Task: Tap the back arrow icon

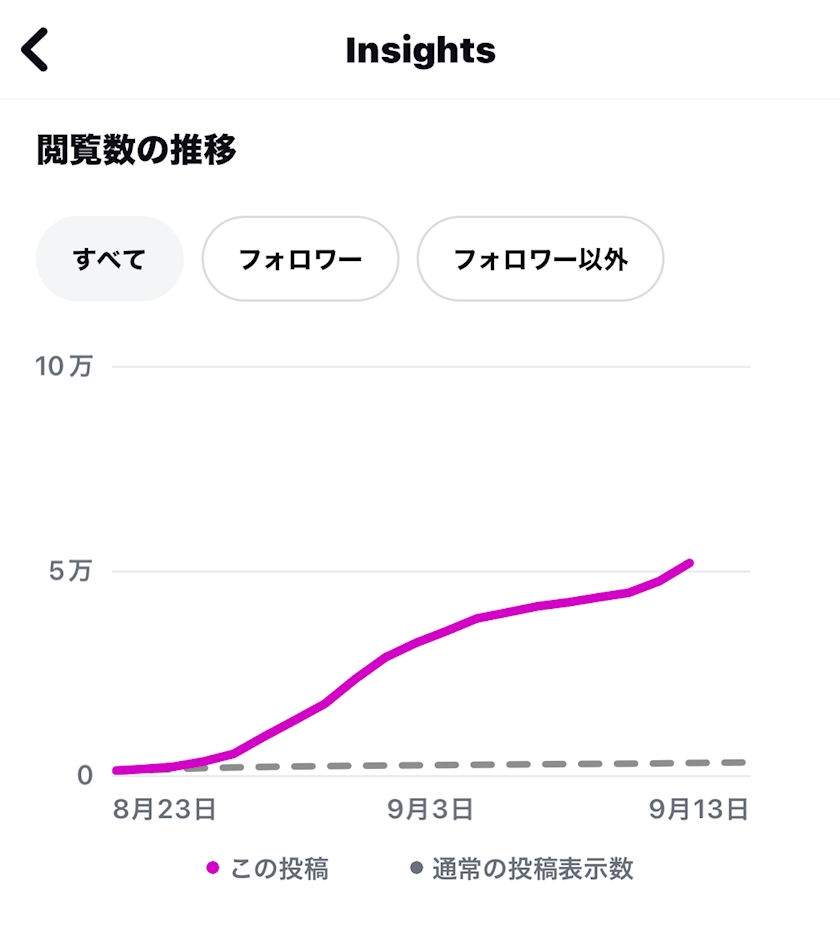Action: [x=35, y=50]
